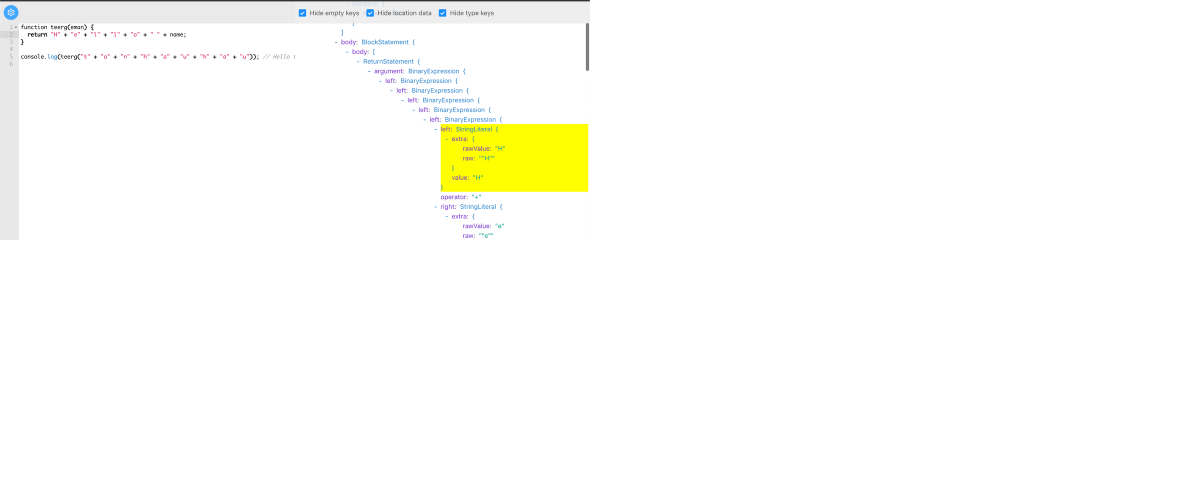
Task: Toggle Hide location data checkbox
Action: [x=370, y=13]
